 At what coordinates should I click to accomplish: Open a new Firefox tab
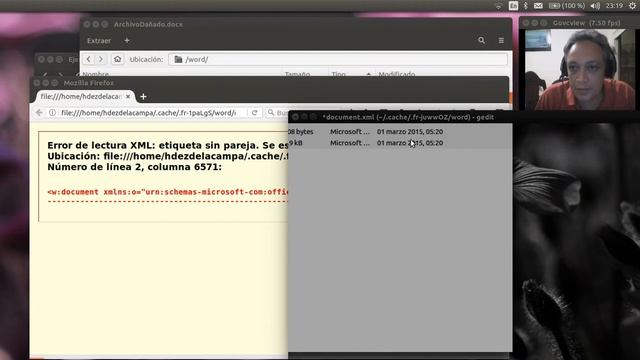[x=143, y=97]
